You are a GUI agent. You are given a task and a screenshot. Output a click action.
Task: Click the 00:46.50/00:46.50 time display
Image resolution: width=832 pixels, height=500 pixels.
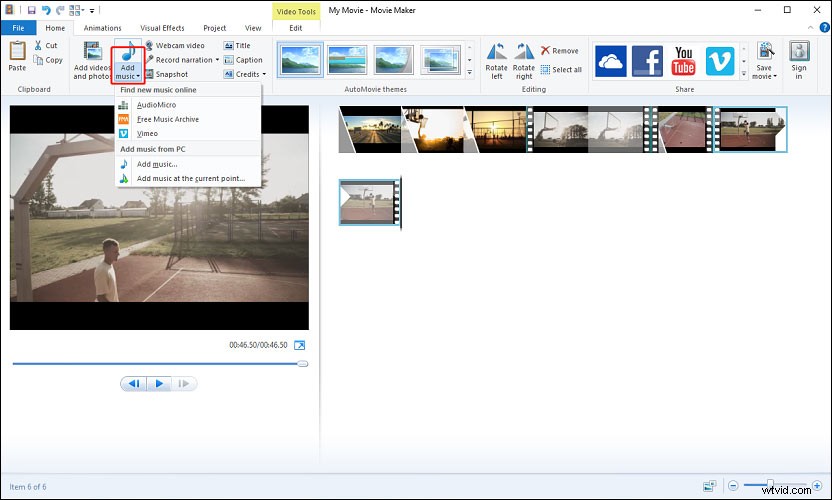point(258,345)
